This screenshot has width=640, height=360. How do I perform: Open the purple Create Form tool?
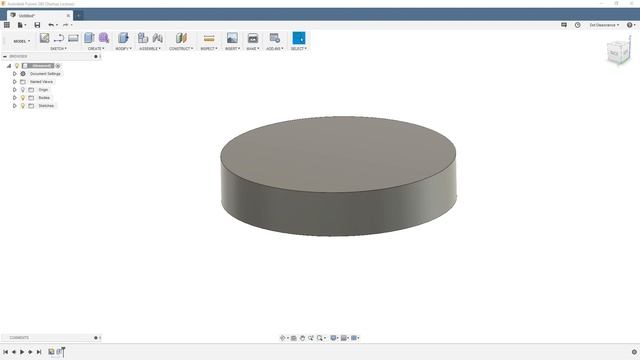click(x=104, y=38)
